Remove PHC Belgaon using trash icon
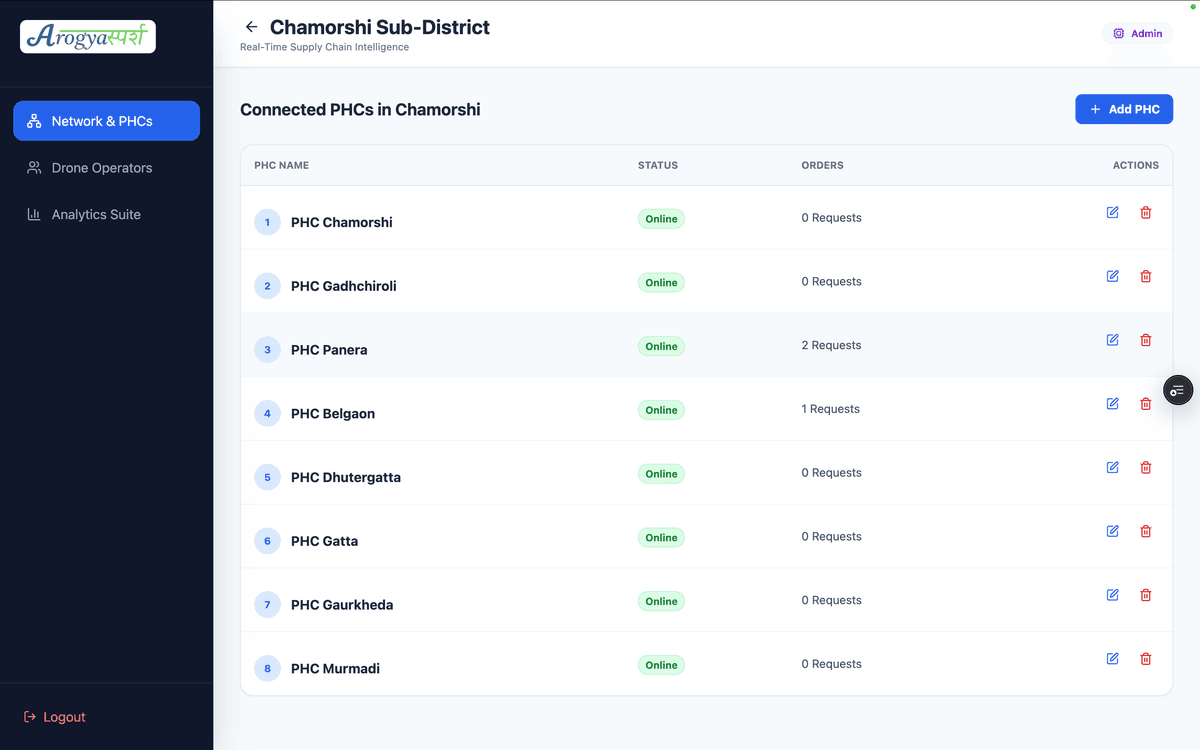This screenshot has width=1200, height=750. click(1146, 404)
